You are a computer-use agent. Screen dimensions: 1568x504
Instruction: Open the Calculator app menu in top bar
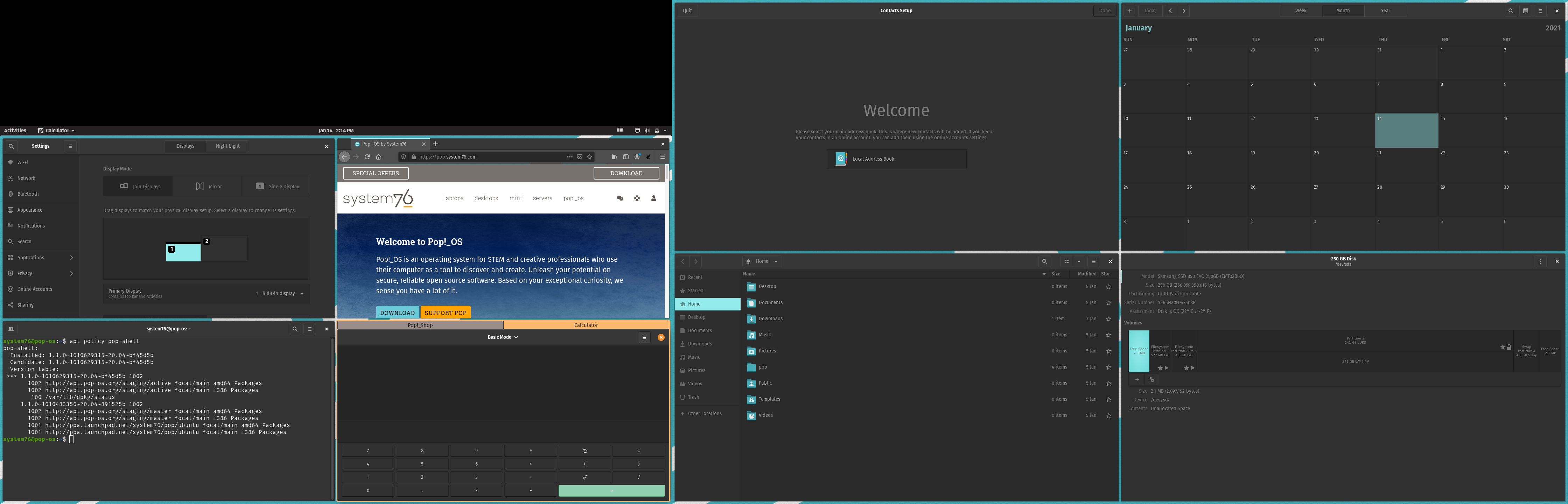pyautogui.click(x=56, y=130)
